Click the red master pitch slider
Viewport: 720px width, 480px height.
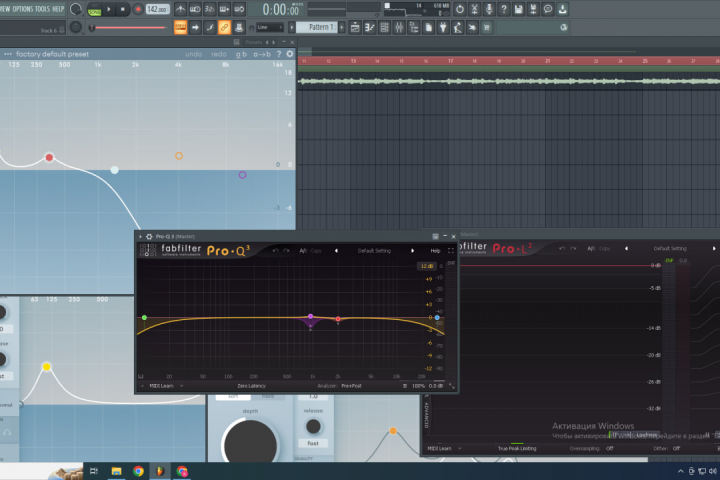[x=129, y=28]
